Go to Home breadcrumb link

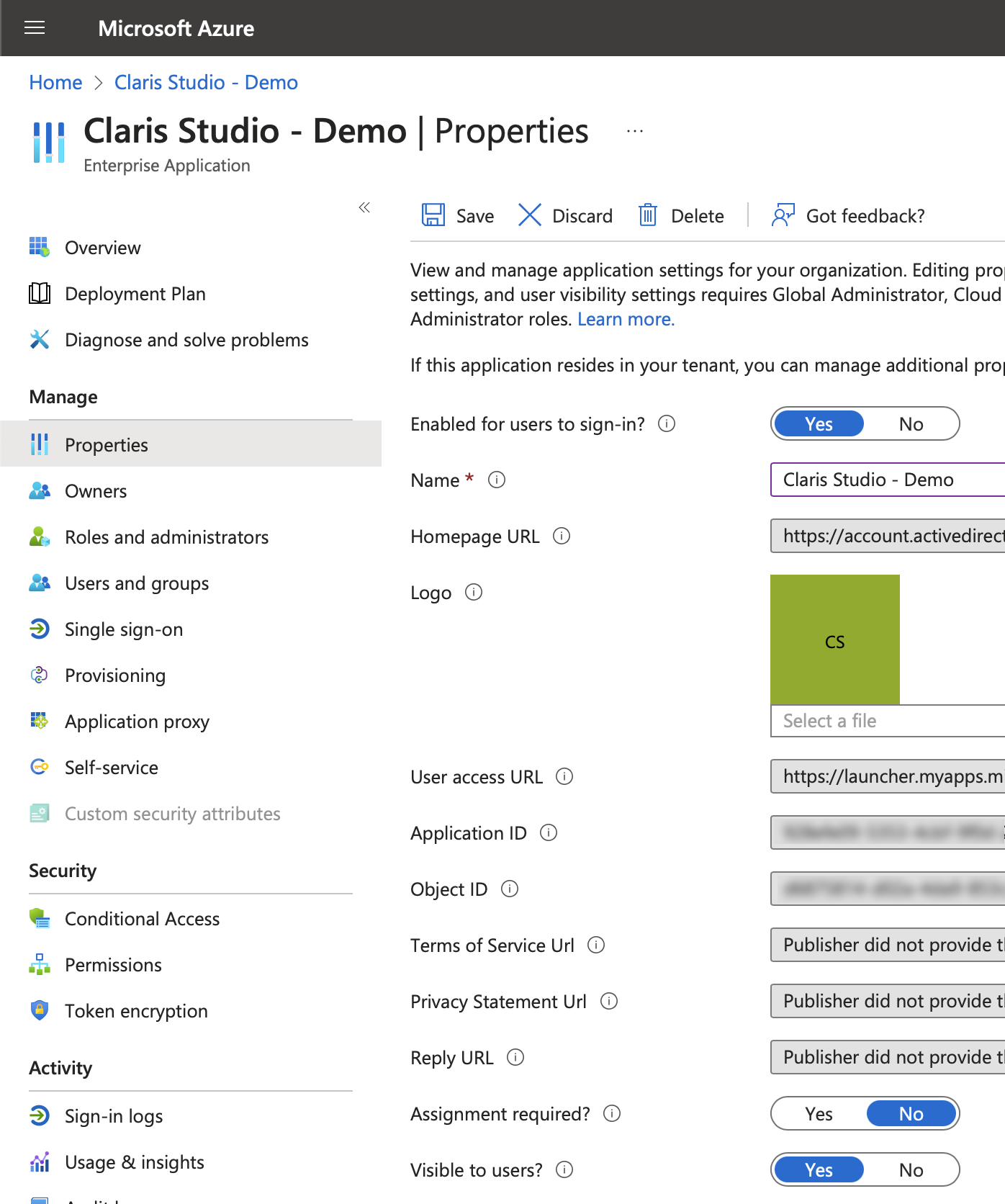coord(55,83)
